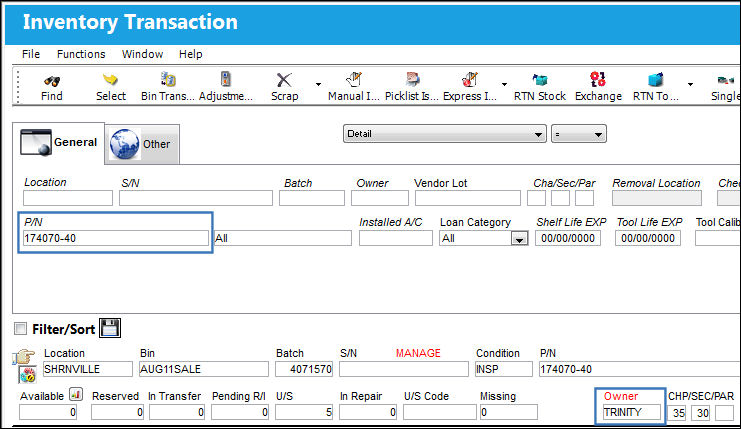Click the pointing hand record icon

pyautogui.click(x=24, y=357)
